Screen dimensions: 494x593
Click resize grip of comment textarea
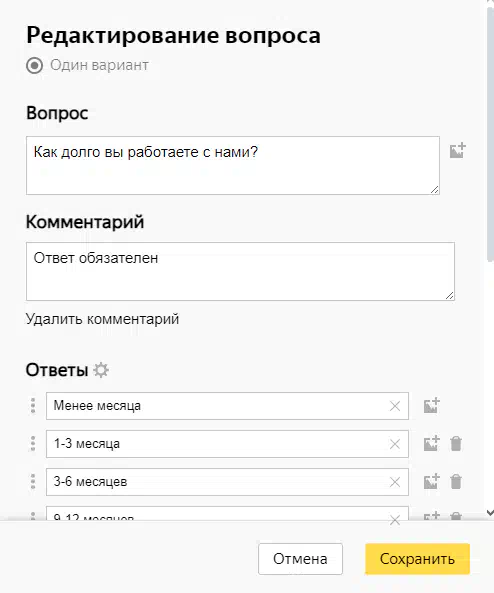[450, 296]
